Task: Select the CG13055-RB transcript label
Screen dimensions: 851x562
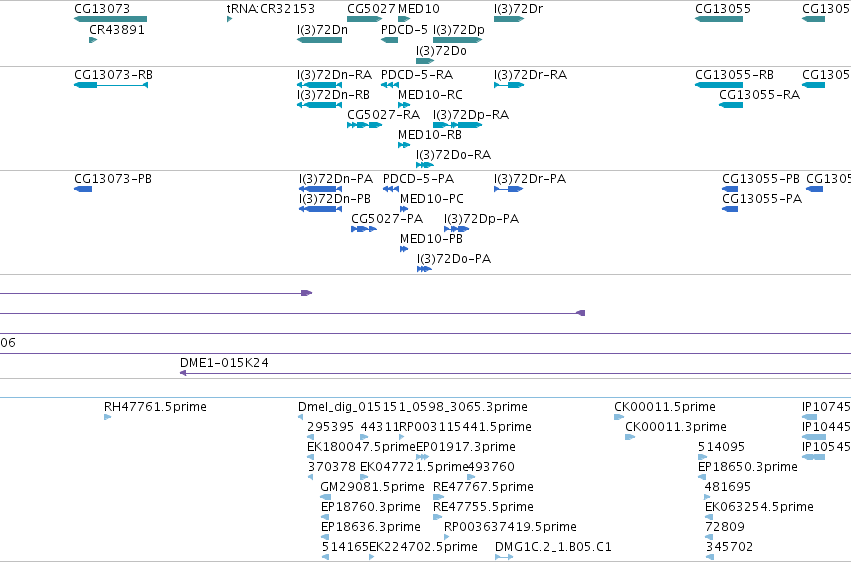Action: [x=734, y=74]
